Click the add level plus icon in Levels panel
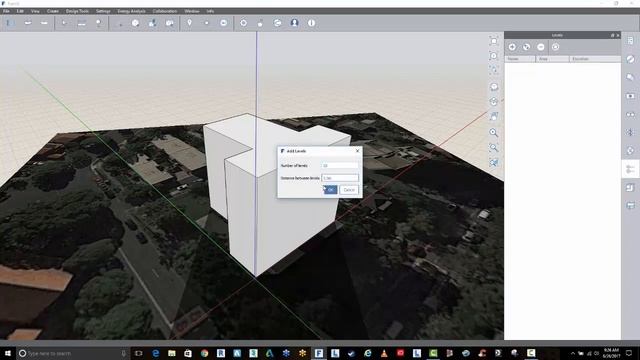This screenshot has width=640, height=360. [x=512, y=47]
